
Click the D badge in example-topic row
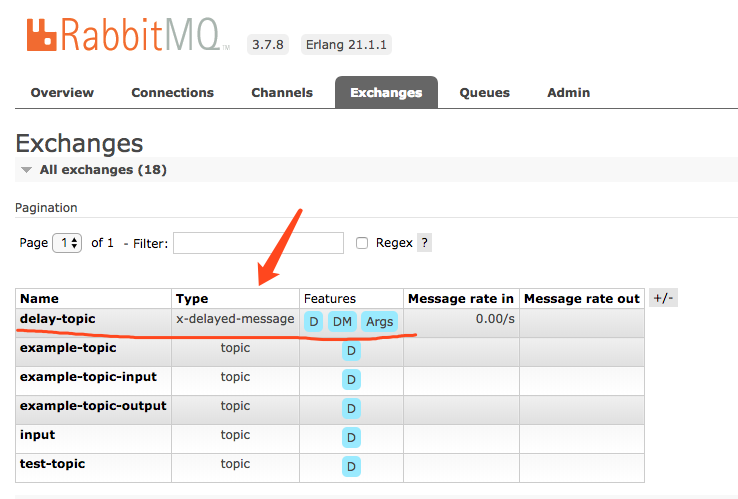[x=351, y=351]
